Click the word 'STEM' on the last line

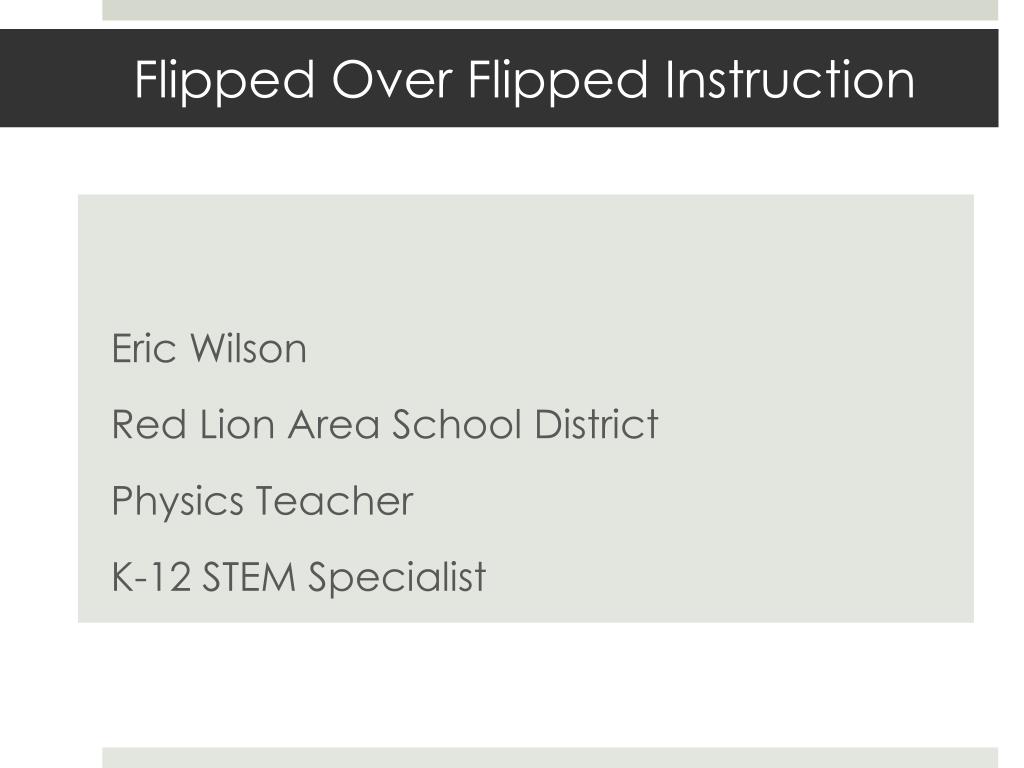point(249,577)
